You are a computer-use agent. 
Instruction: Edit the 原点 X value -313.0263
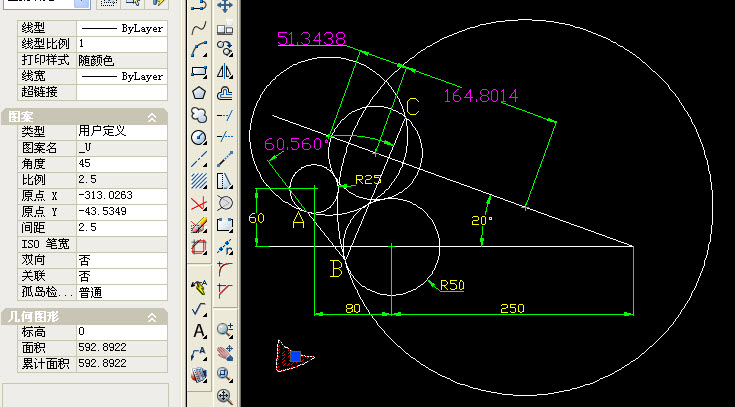pyautogui.click(x=122, y=196)
